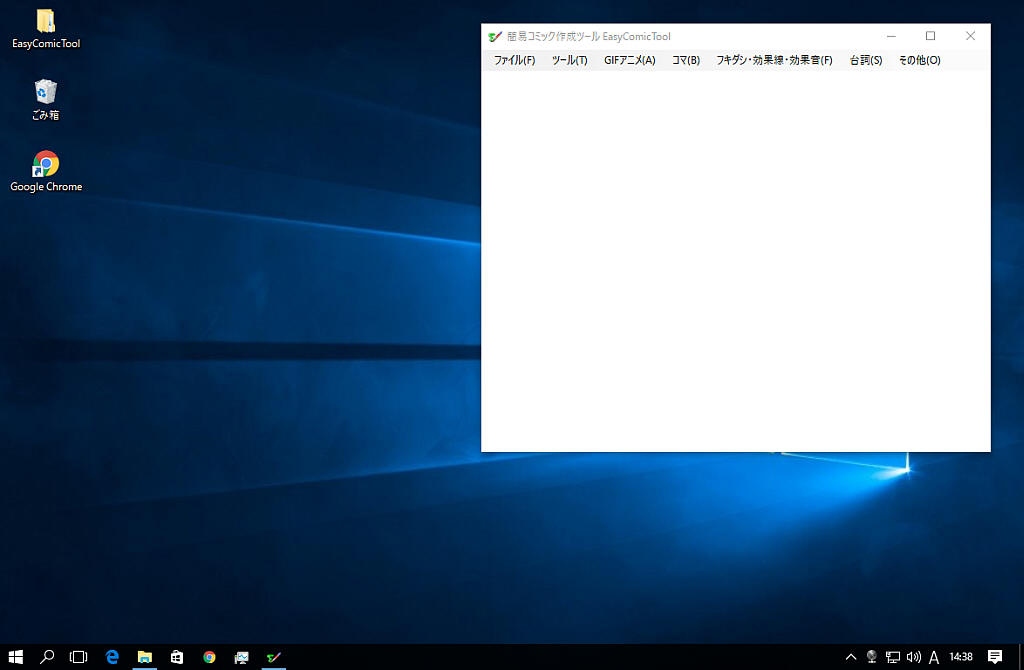Viewport: 1024px width, 670px height.
Task: Maximize the EasyComicTool window
Action: (931, 36)
